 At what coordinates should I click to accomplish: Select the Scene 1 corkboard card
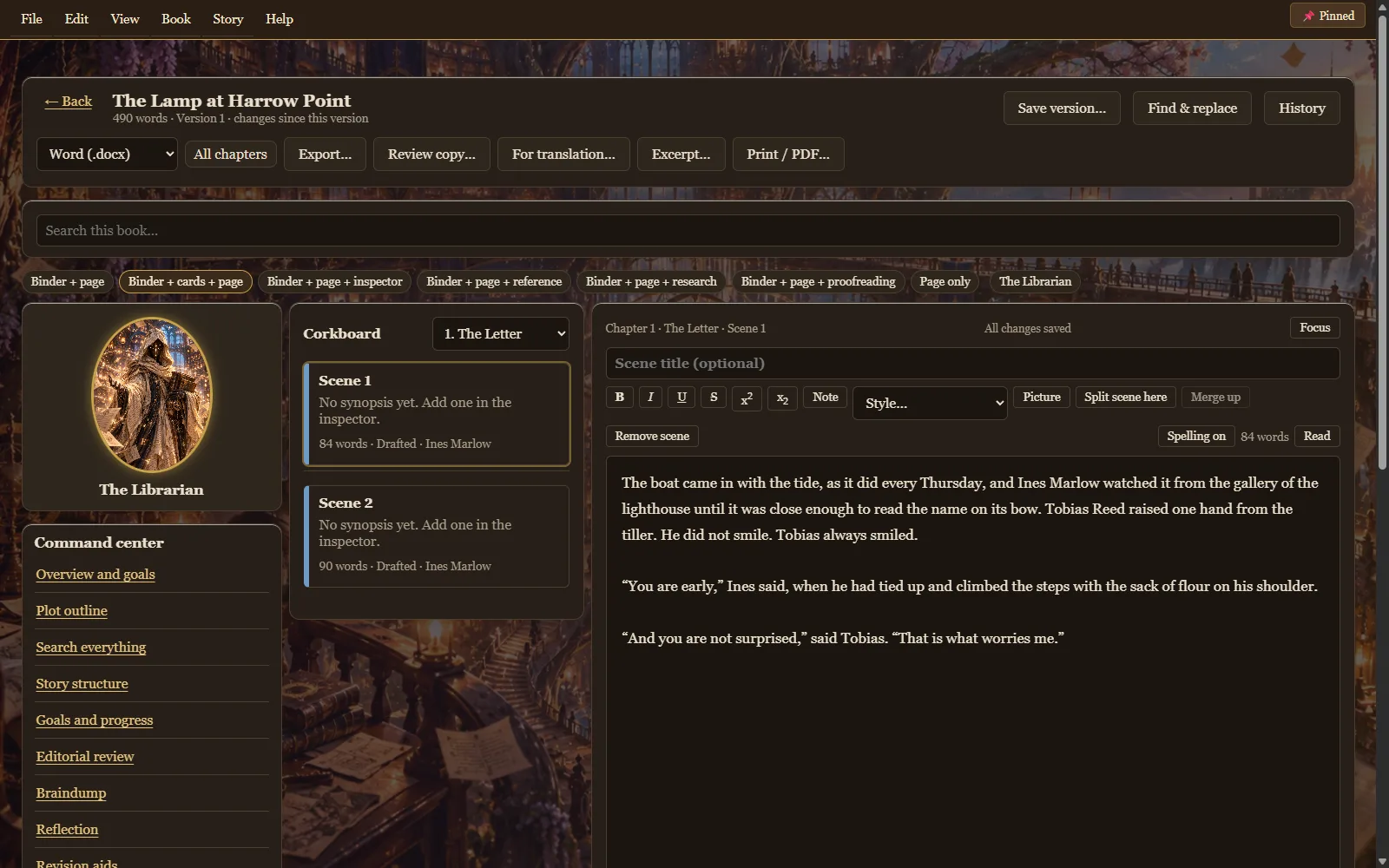click(x=437, y=414)
